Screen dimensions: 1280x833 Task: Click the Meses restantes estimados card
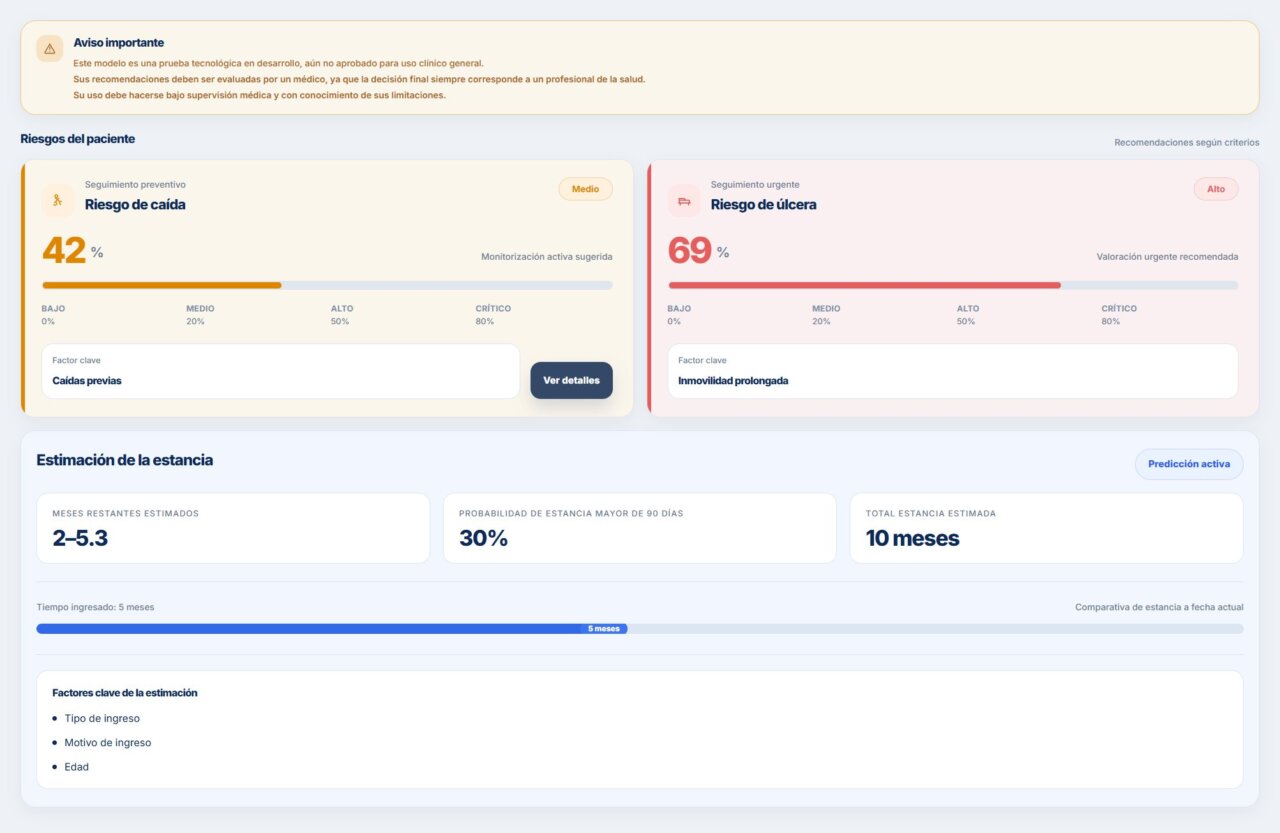[233, 528]
